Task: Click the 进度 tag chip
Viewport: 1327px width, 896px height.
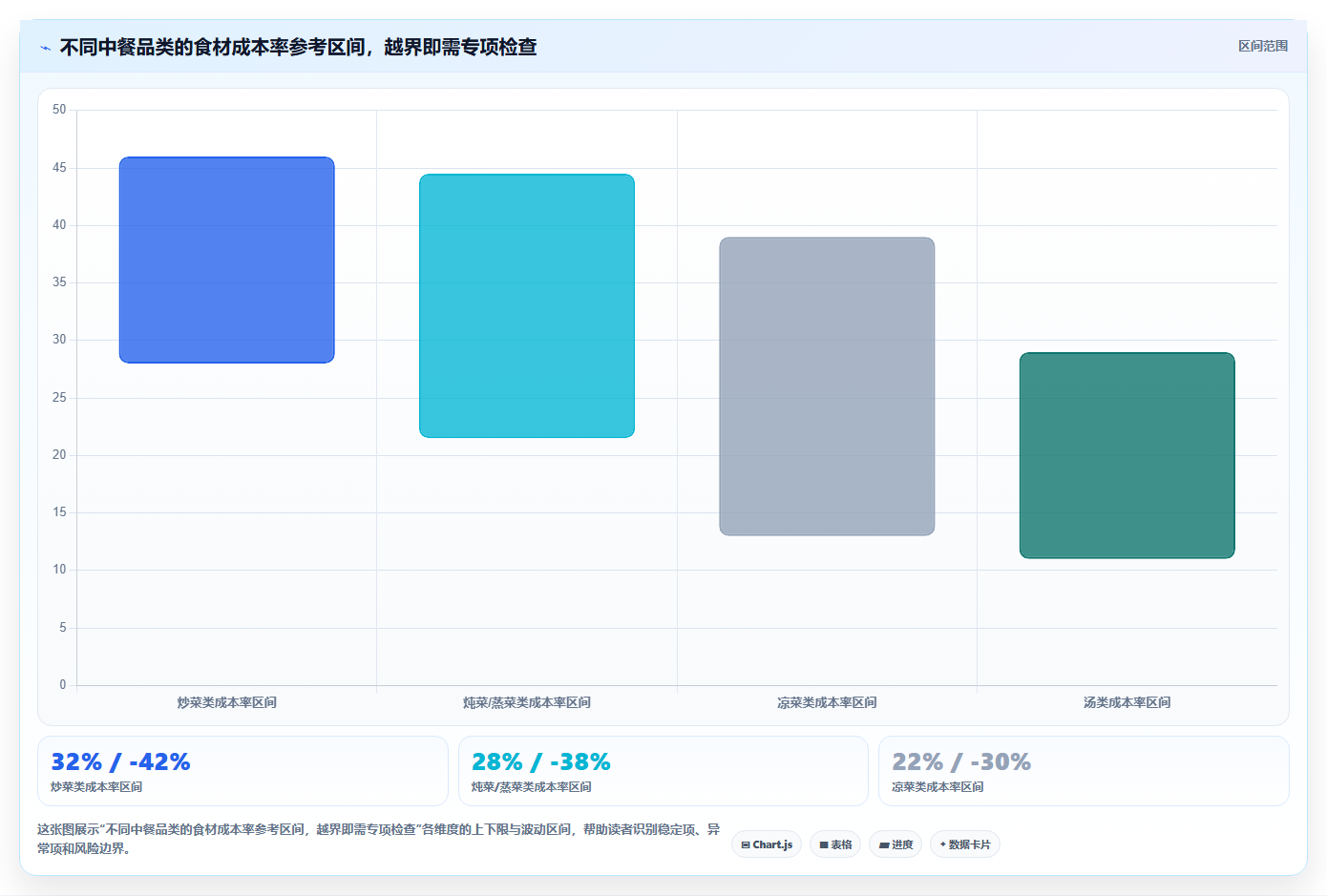Action: click(x=895, y=844)
